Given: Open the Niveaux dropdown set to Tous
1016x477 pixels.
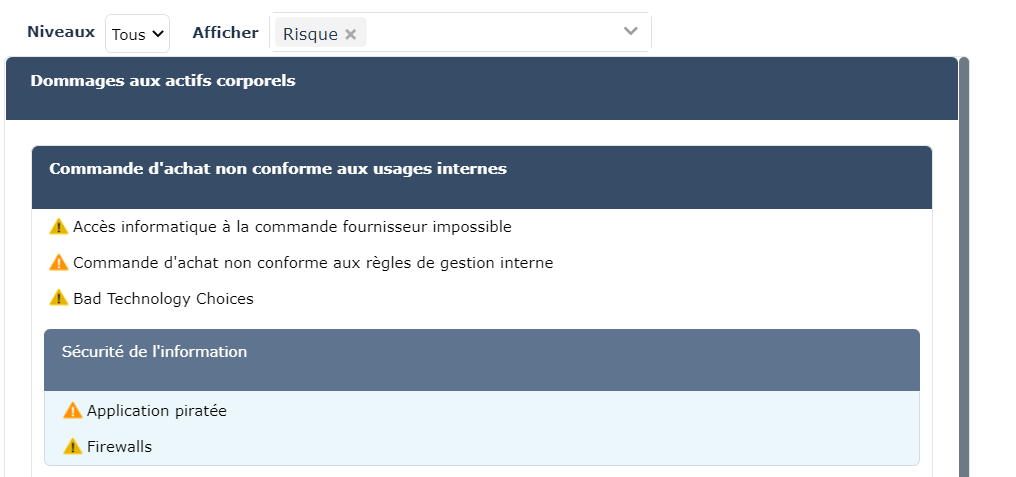Looking at the screenshot, I should (x=138, y=34).
